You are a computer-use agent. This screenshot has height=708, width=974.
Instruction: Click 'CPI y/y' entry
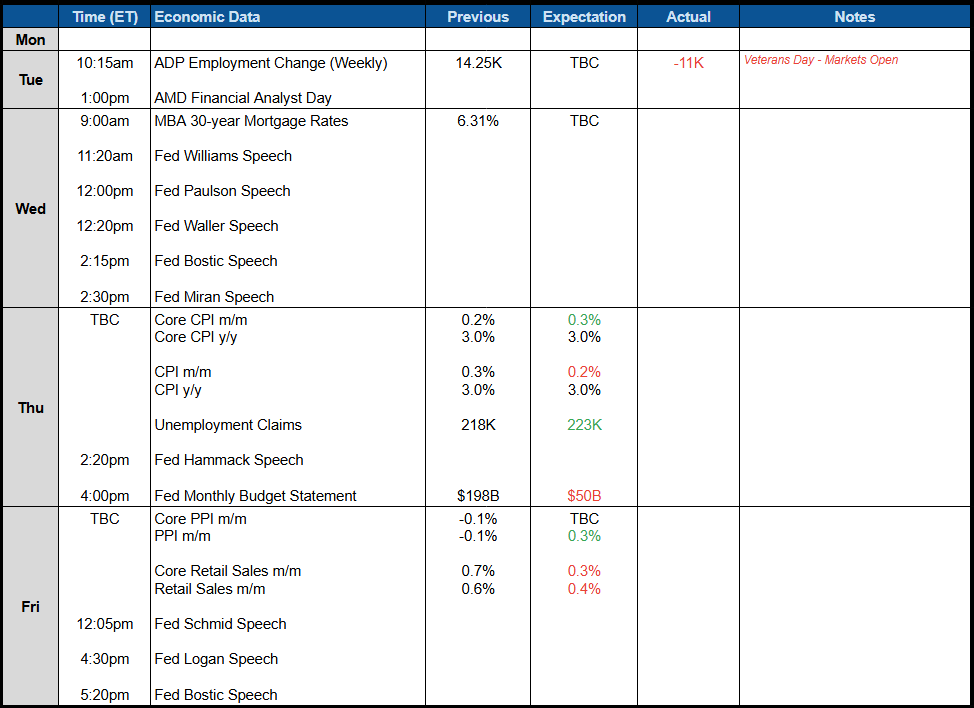coord(178,390)
